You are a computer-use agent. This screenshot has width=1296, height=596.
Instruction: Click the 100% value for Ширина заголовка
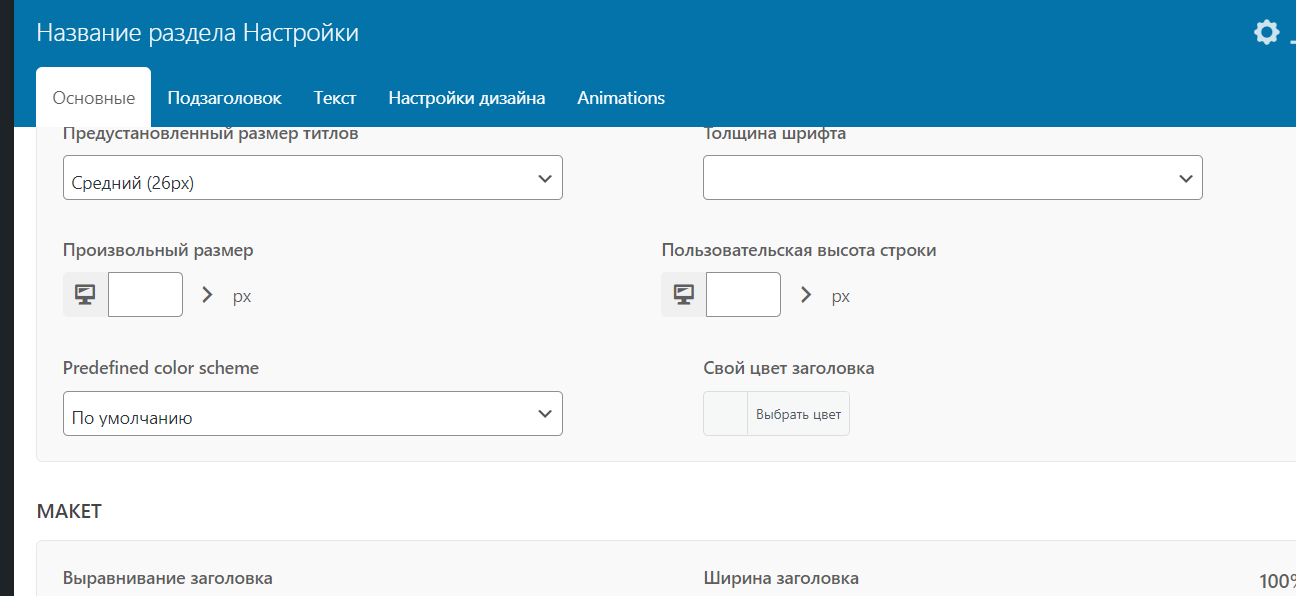[x=1277, y=581]
